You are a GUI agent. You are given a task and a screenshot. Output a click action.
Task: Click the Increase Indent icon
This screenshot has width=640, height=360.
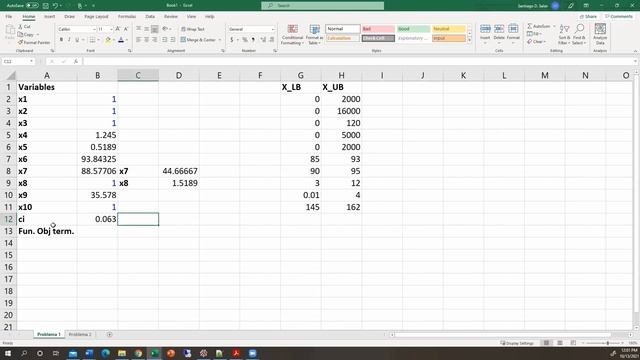pos(173,40)
